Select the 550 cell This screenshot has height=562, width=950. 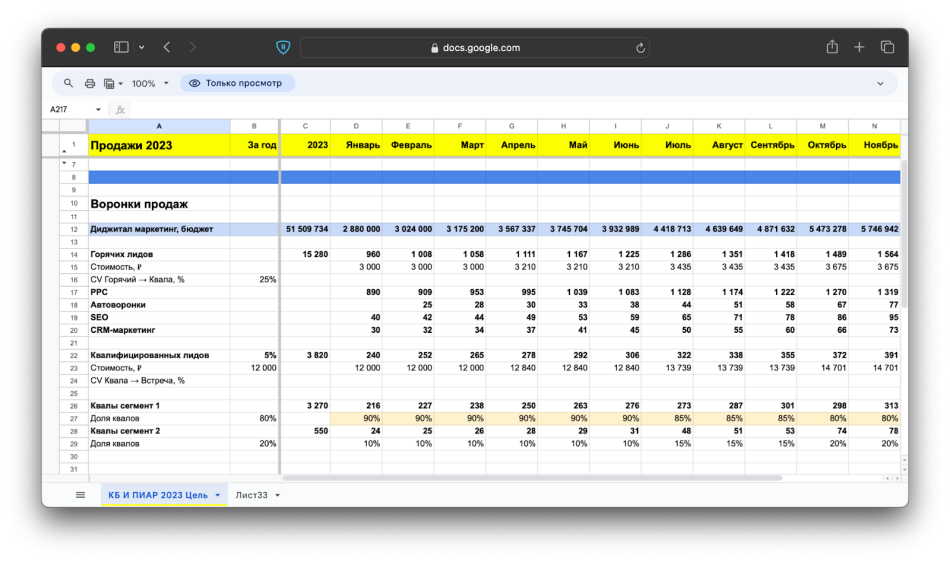[x=305, y=431]
